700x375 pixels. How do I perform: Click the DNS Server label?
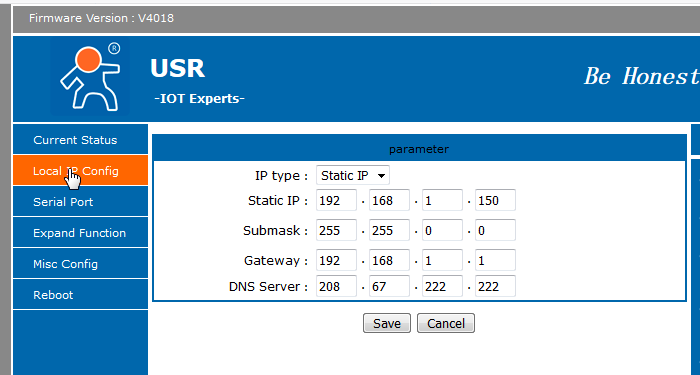tap(268, 287)
